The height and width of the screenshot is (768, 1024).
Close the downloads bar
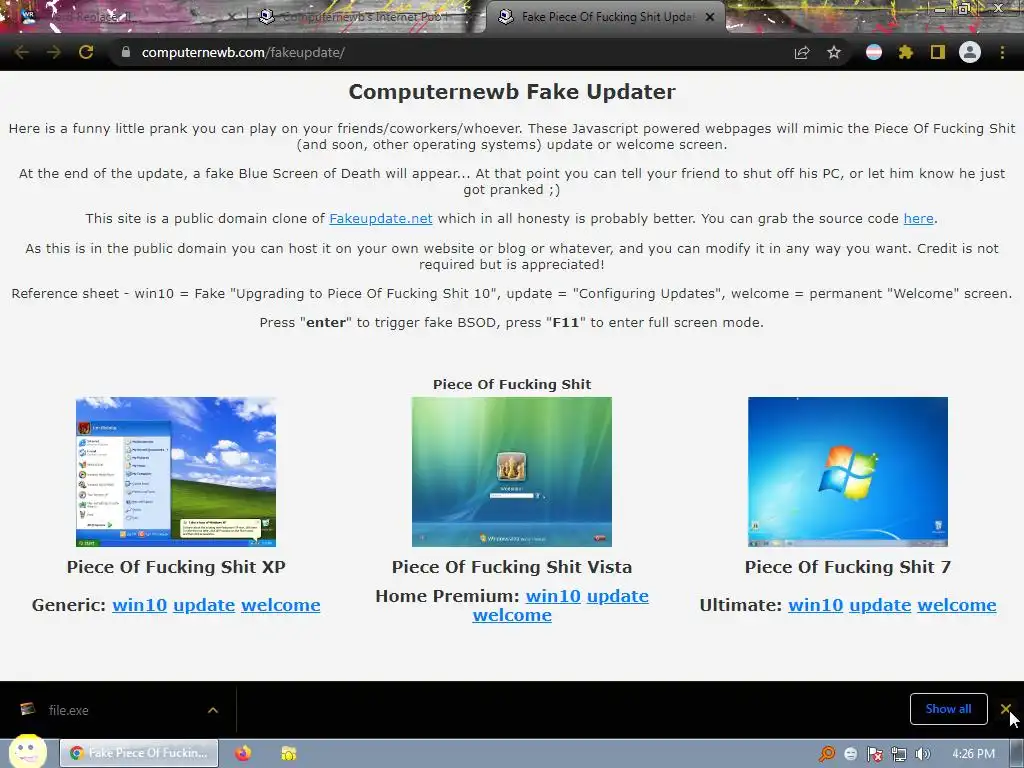tap(1006, 709)
